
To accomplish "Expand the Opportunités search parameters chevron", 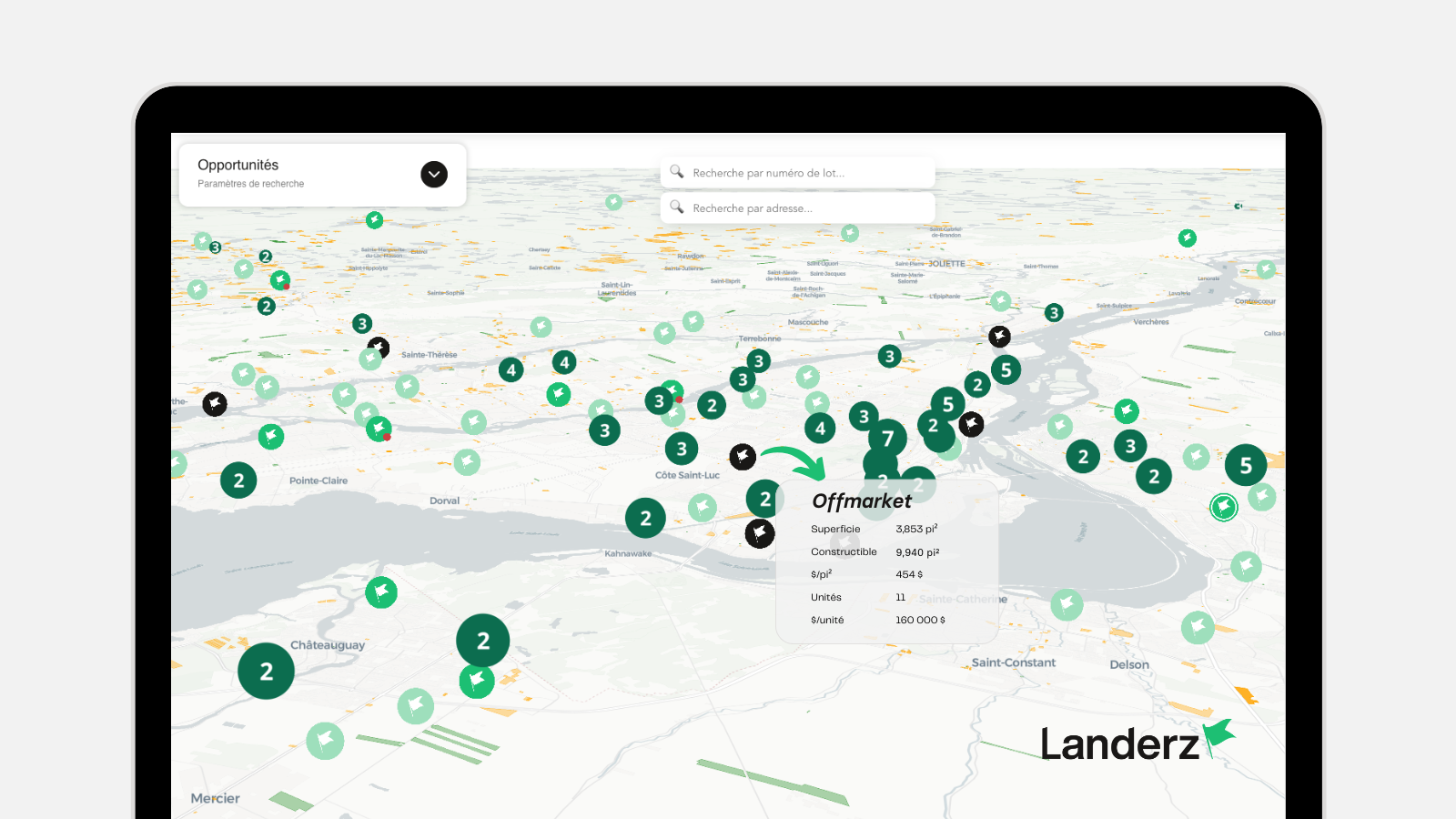I will click(434, 174).
